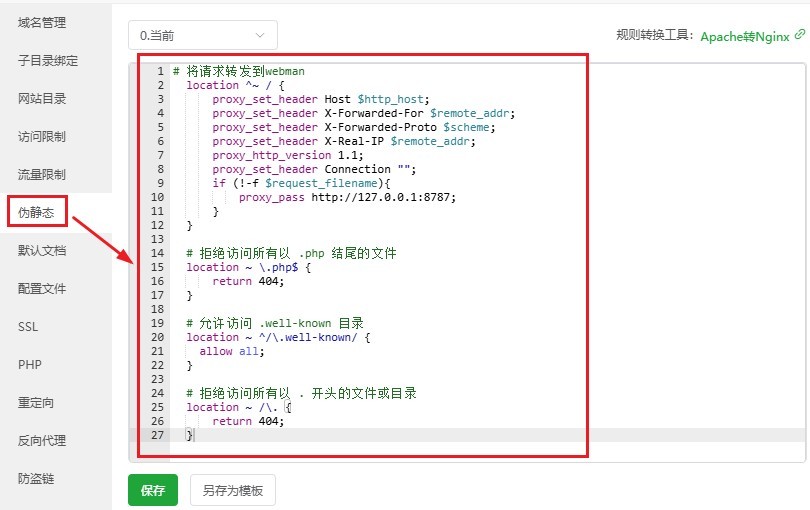
Task: Click the 另存为模板 button
Action: tap(232, 490)
